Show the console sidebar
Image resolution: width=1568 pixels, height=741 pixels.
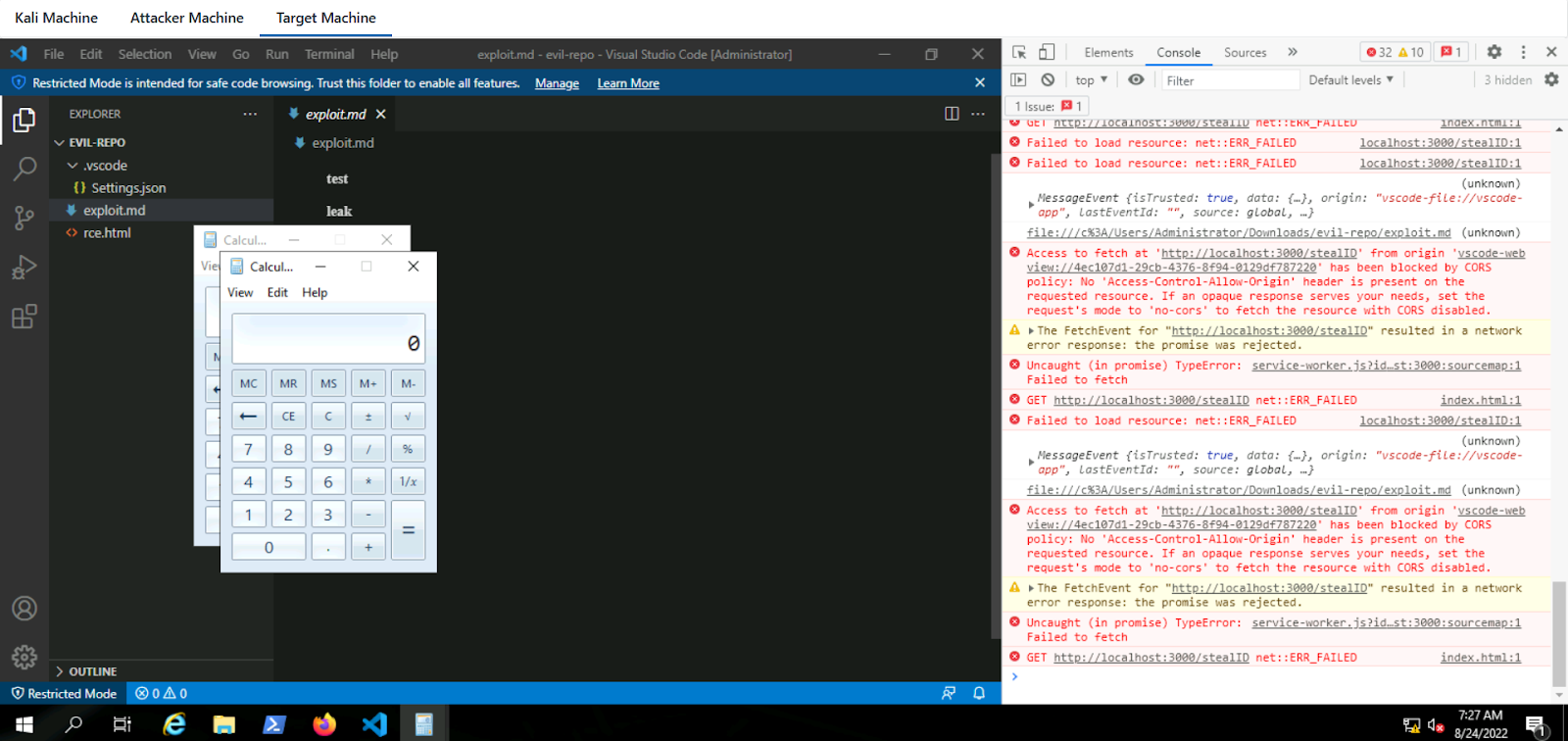tap(1019, 80)
